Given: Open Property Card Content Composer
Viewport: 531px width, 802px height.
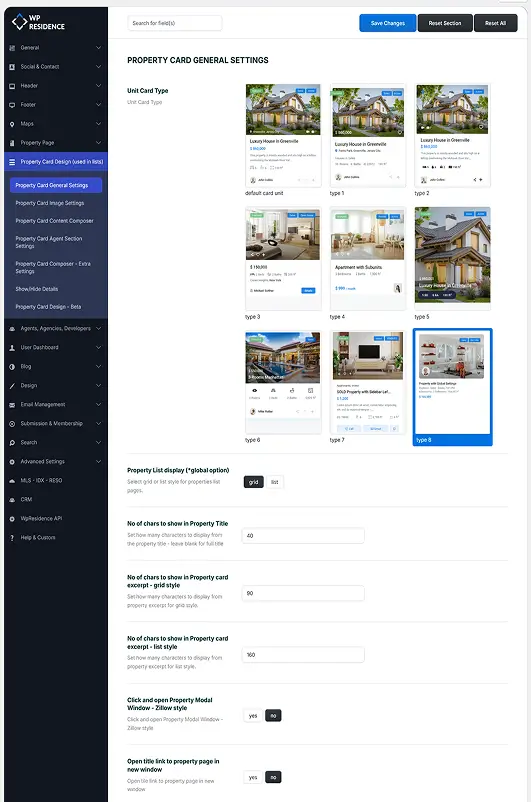Looking at the screenshot, I should point(54,221).
